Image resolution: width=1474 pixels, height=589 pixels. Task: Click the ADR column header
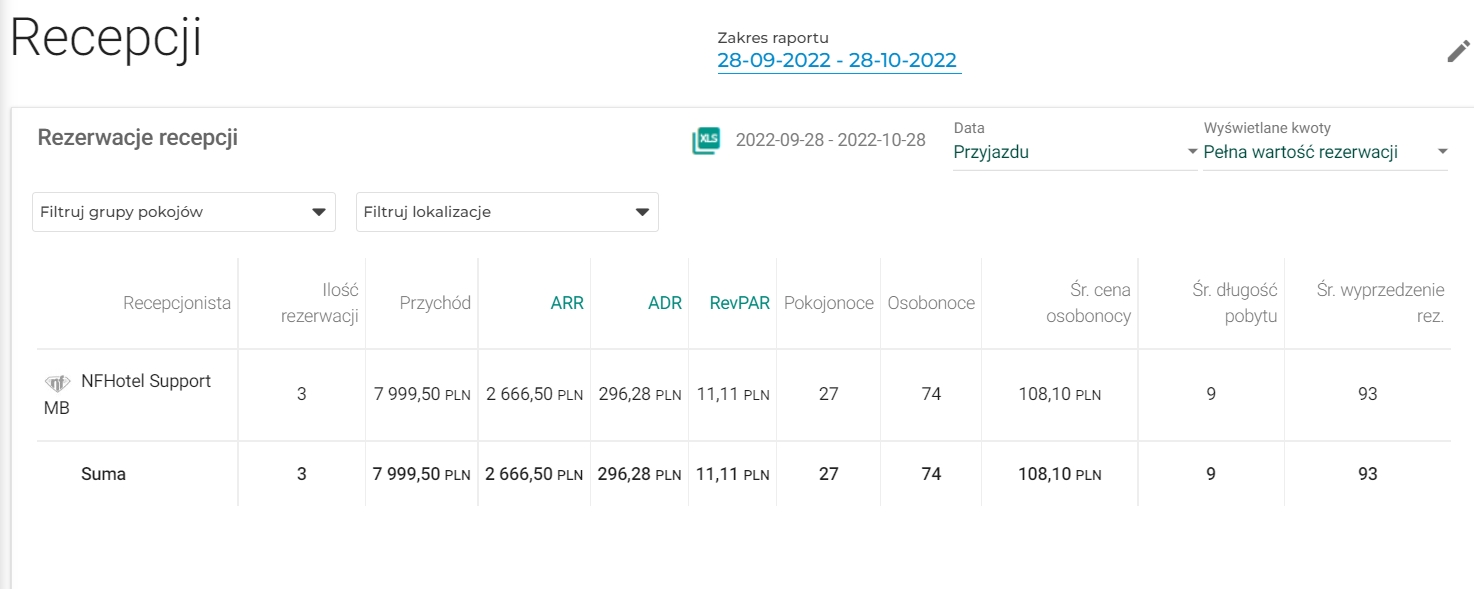665,303
